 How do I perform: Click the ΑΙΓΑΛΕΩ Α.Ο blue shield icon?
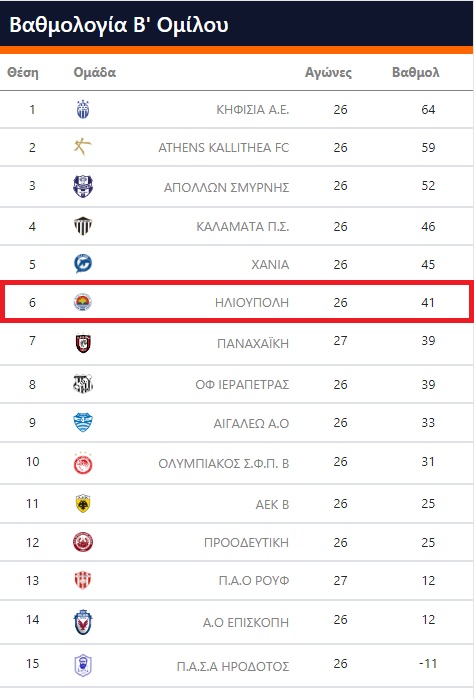(83, 422)
